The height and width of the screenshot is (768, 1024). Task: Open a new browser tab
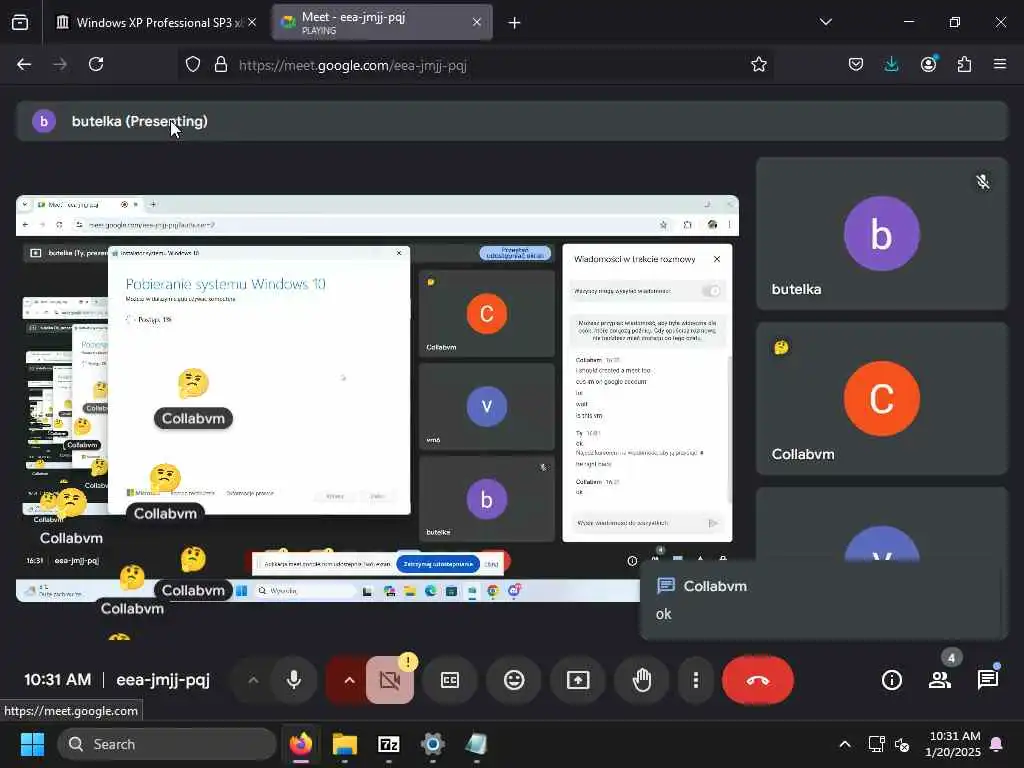click(514, 23)
